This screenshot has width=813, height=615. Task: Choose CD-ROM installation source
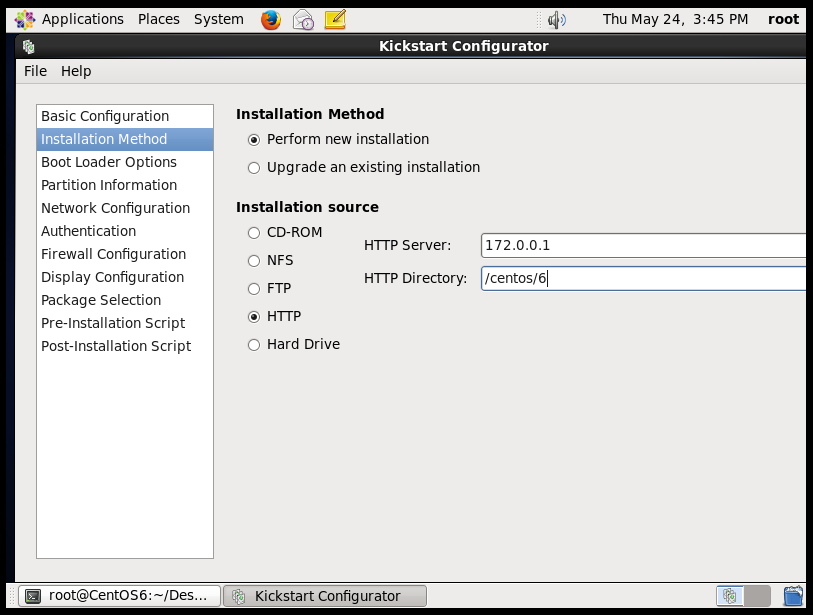pyautogui.click(x=285, y=232)
